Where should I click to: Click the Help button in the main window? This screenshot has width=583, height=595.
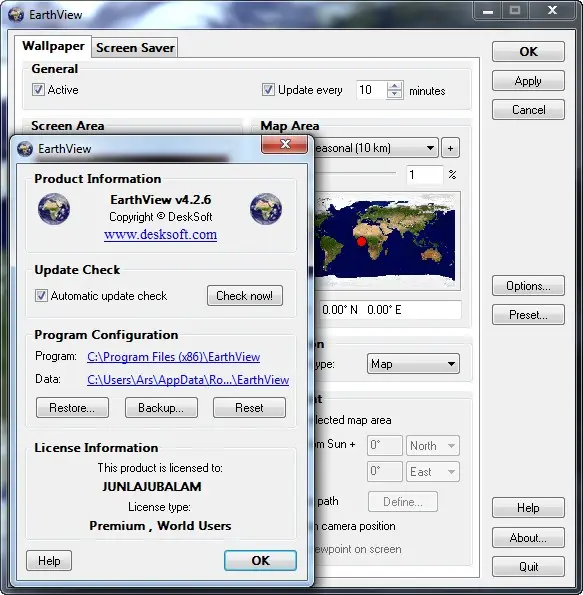(x=528, y=508)
